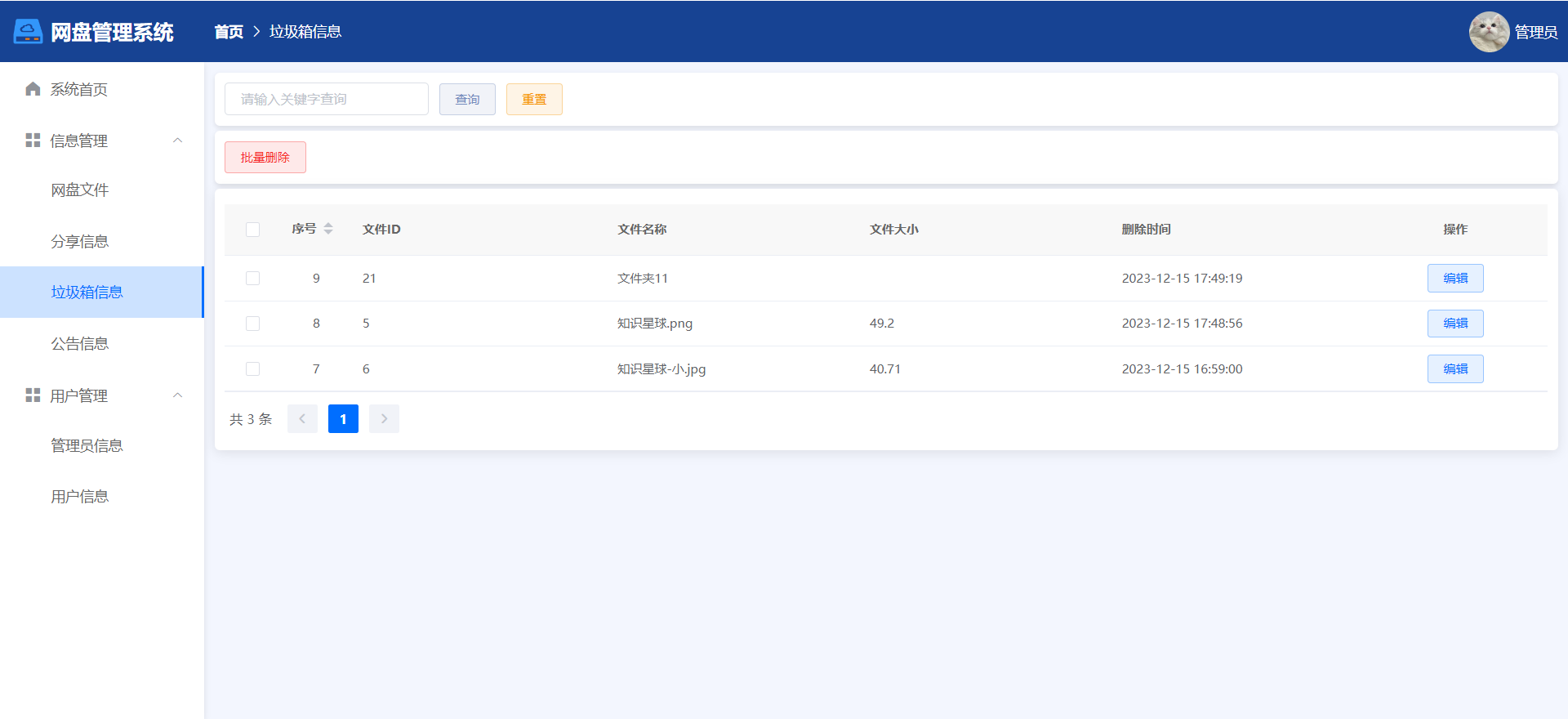
Task: Sort the table by 序号 arrows
Action: coord(328,229)
